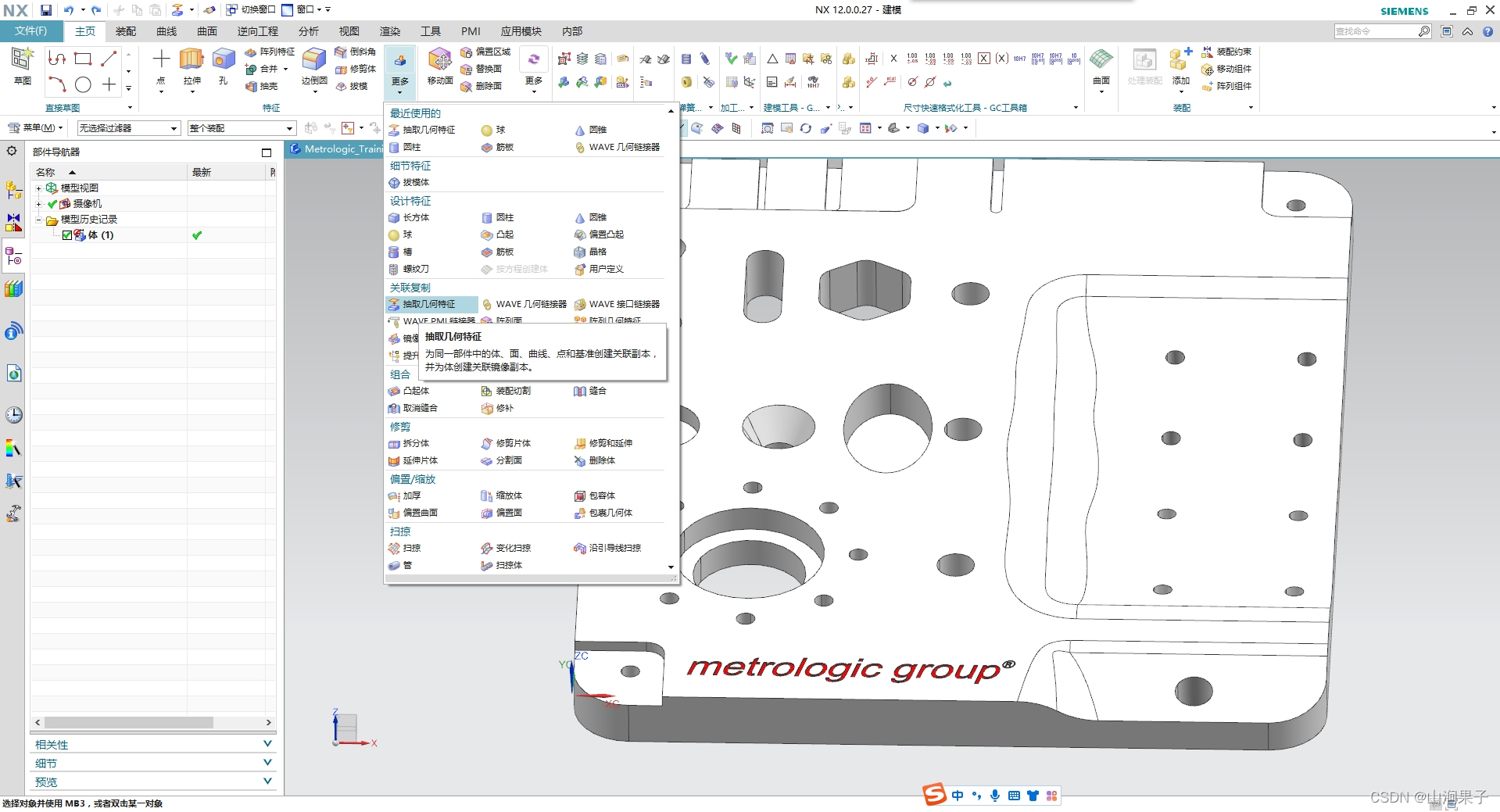The image size is (1500, 812).
Task: Switch to the 逆向工程 ribbon tab
Action: 258,31
